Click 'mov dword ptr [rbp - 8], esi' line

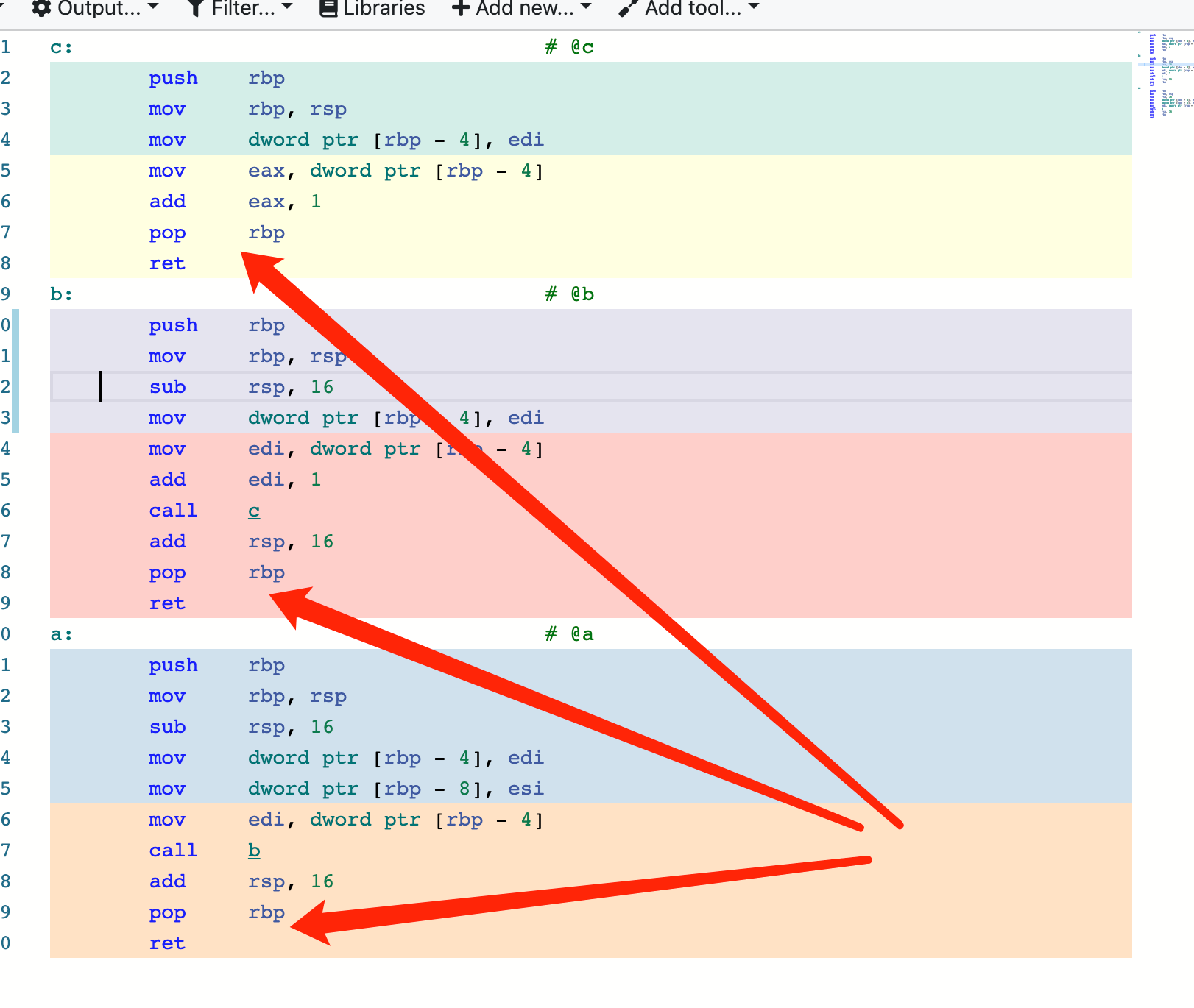point(591,789)
